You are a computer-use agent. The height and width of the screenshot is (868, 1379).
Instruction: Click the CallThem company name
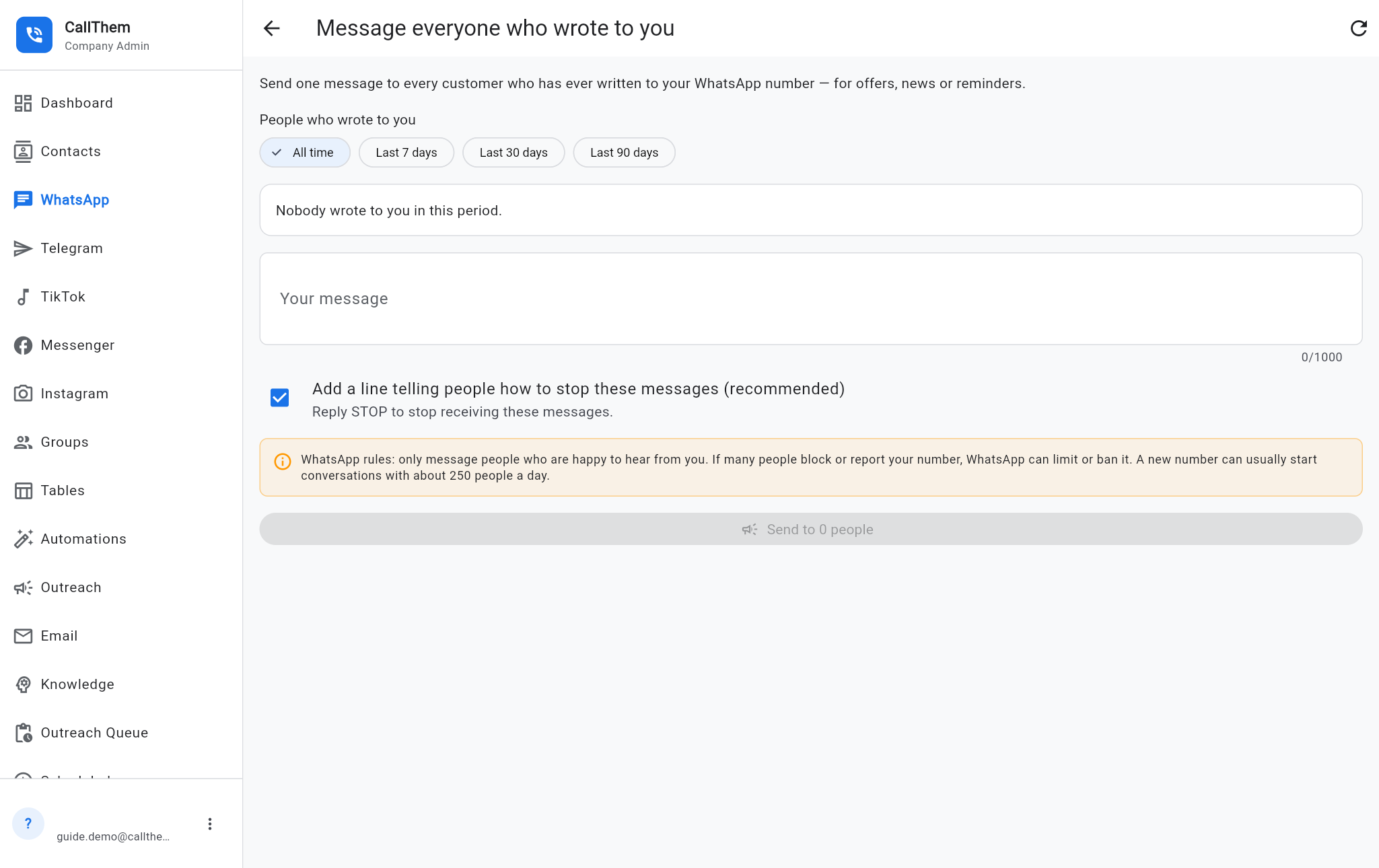pyautogui.click(x=98, y=28)
